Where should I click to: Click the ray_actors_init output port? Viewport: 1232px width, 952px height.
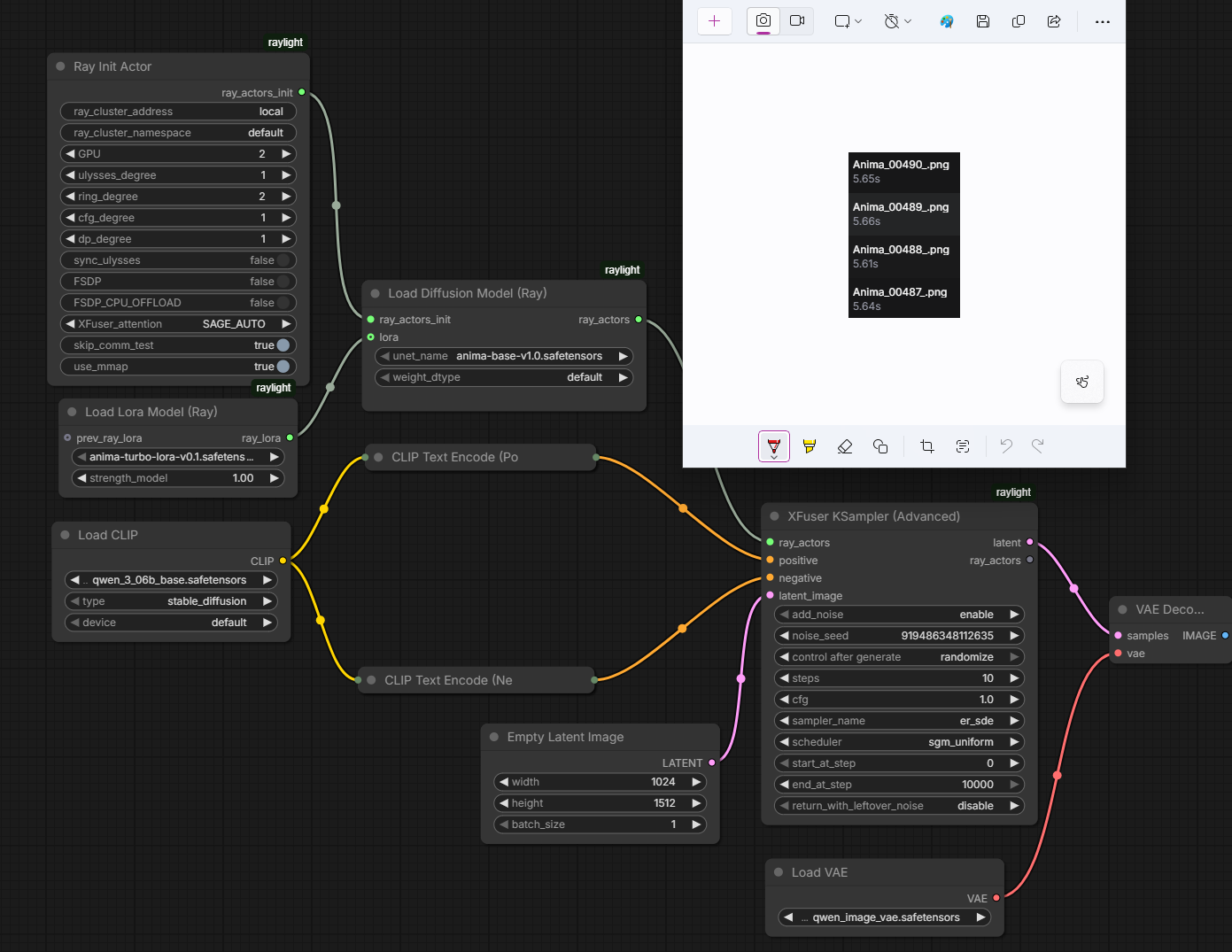(x=302, y=92)
